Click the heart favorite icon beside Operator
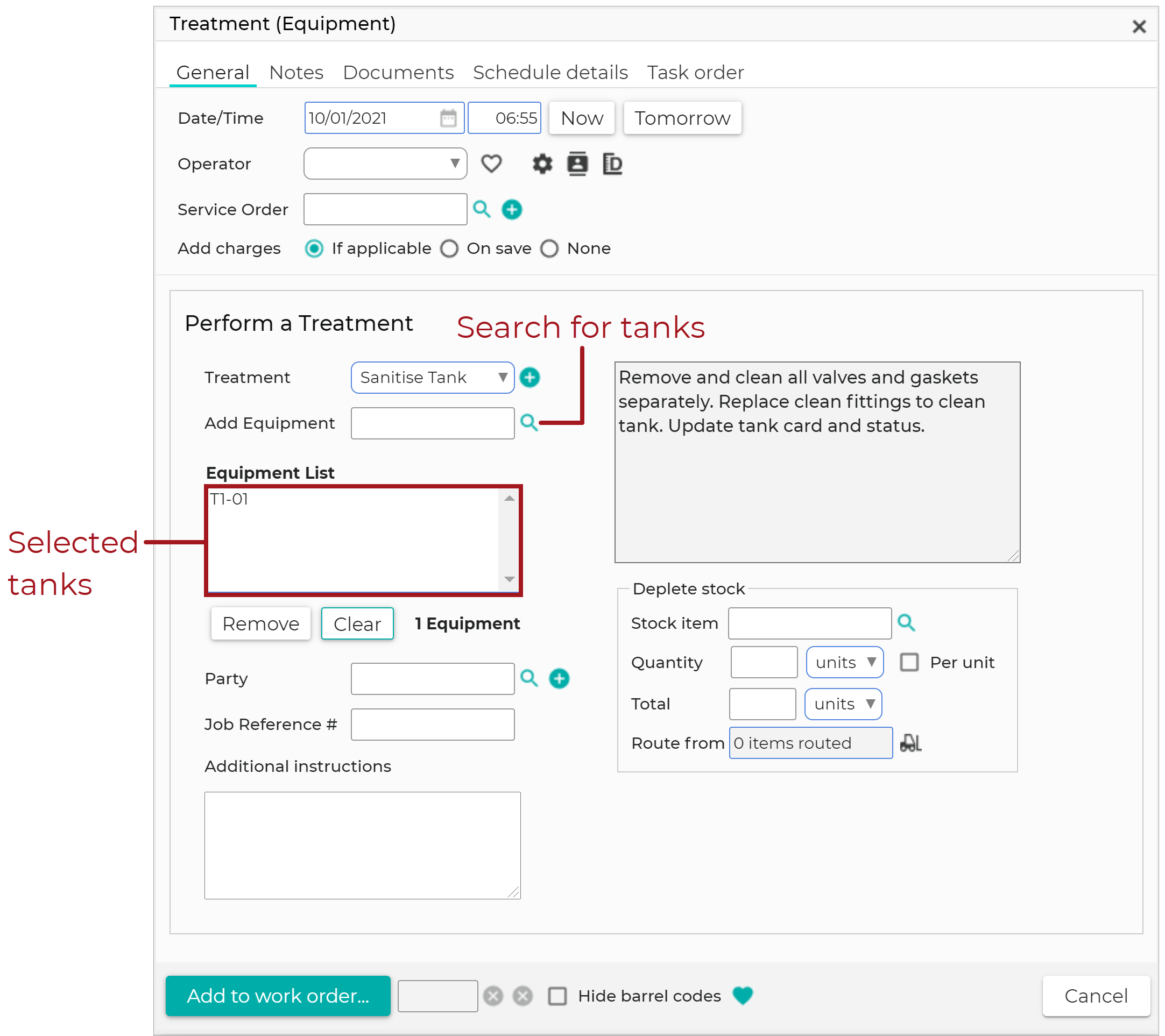 click(x=491, y=164)
